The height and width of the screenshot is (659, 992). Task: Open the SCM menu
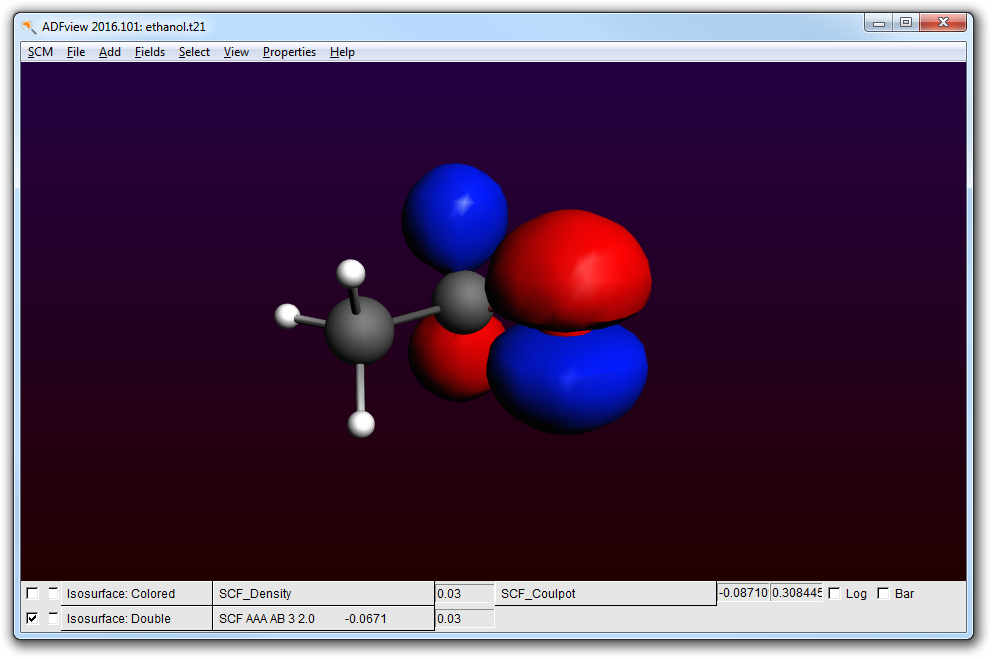coord(40,52)
